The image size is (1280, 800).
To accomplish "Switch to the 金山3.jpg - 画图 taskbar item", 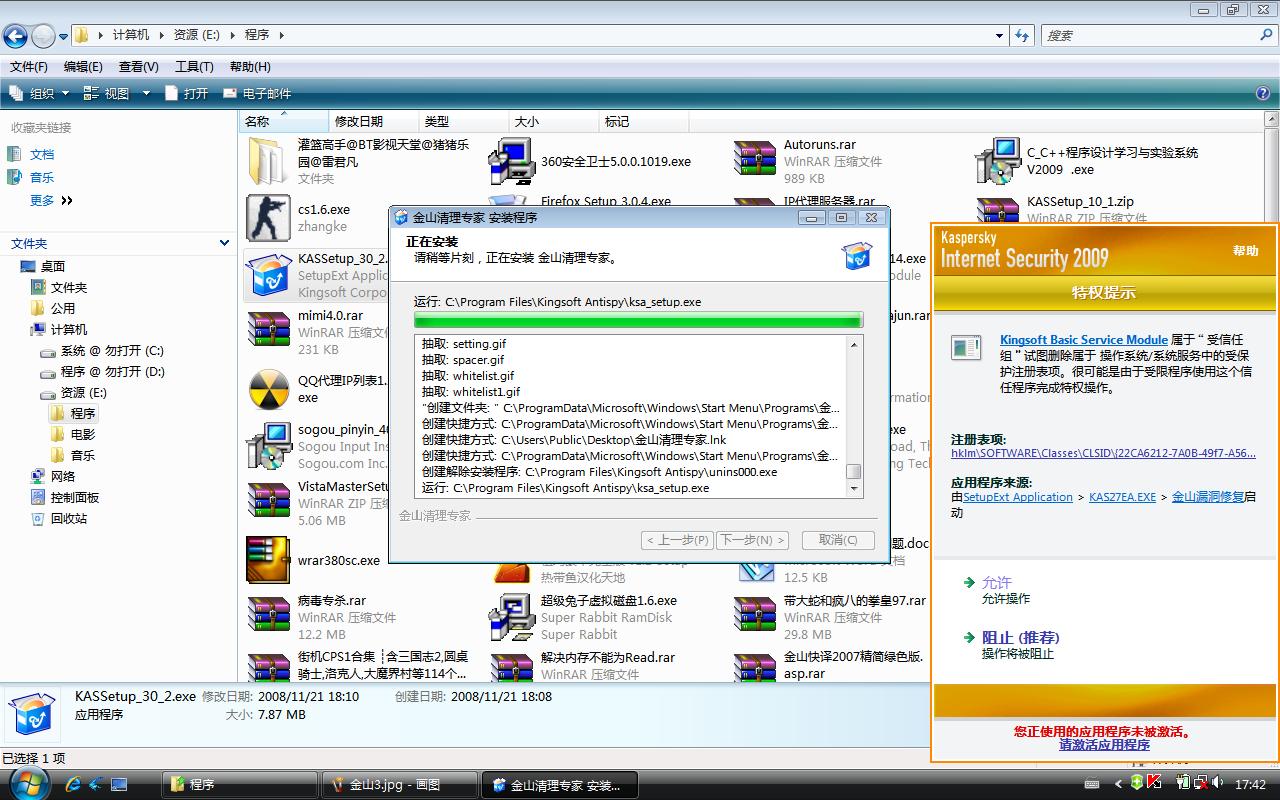I will [400, 785].
